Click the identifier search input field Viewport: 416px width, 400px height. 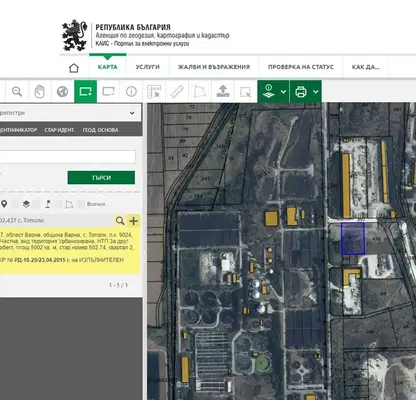pyautogui.click(x=67, y=157)
